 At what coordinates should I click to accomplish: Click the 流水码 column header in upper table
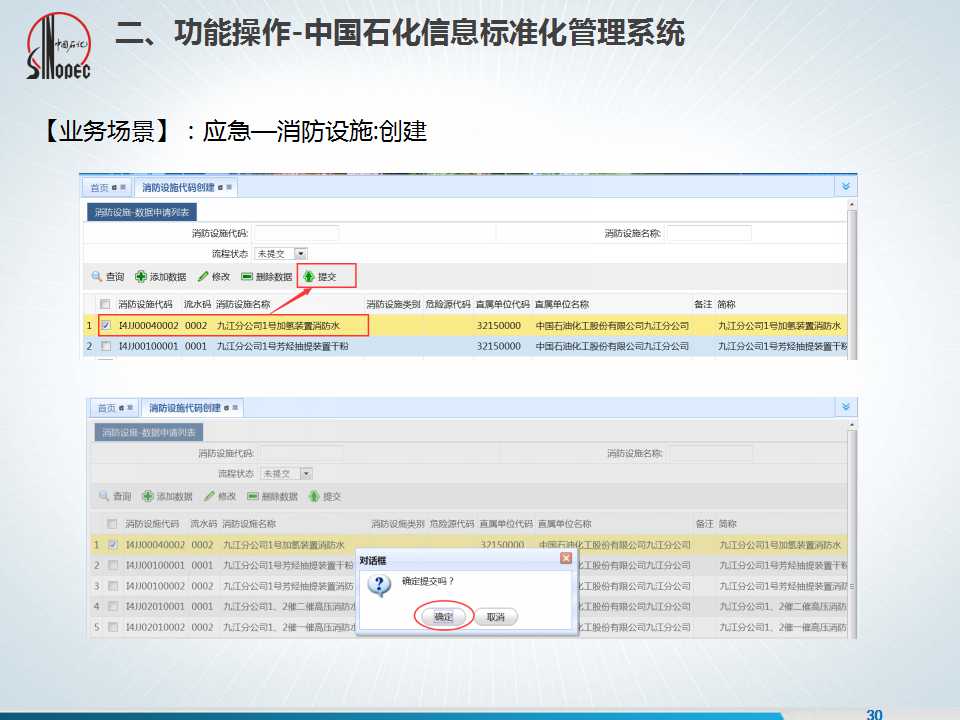point(197,304)
